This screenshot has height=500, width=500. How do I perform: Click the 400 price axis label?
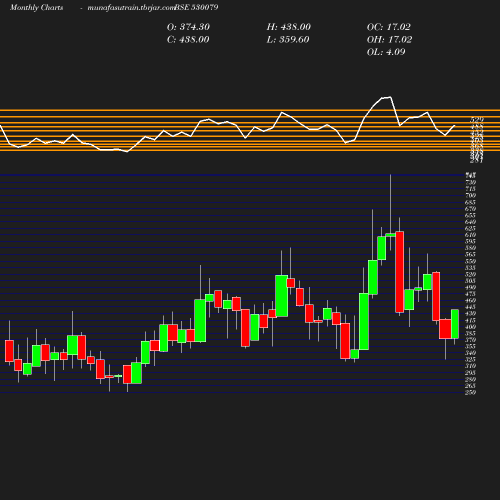pos(471,327)
